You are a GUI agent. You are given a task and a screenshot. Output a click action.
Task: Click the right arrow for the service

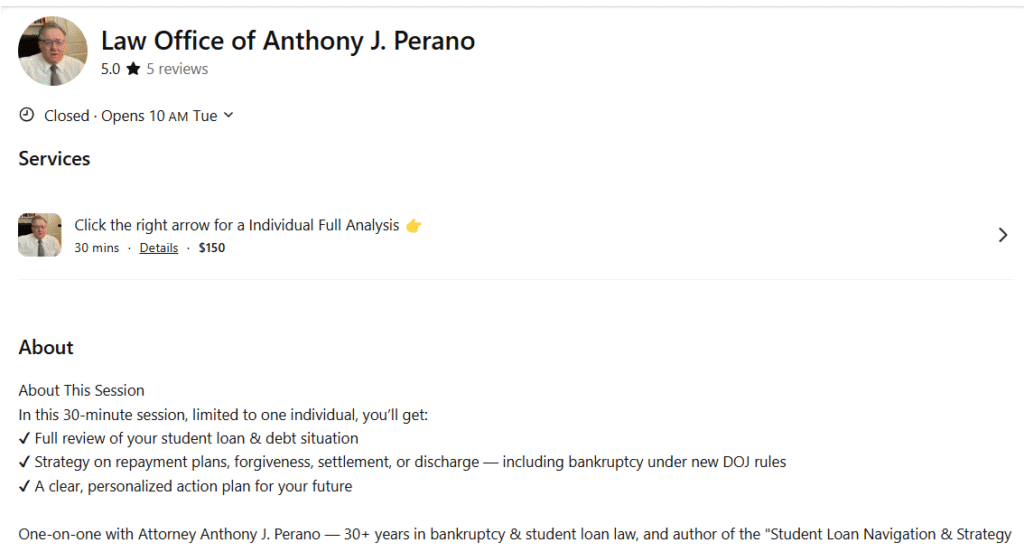pyautogui.click(x=1003, y=235)
